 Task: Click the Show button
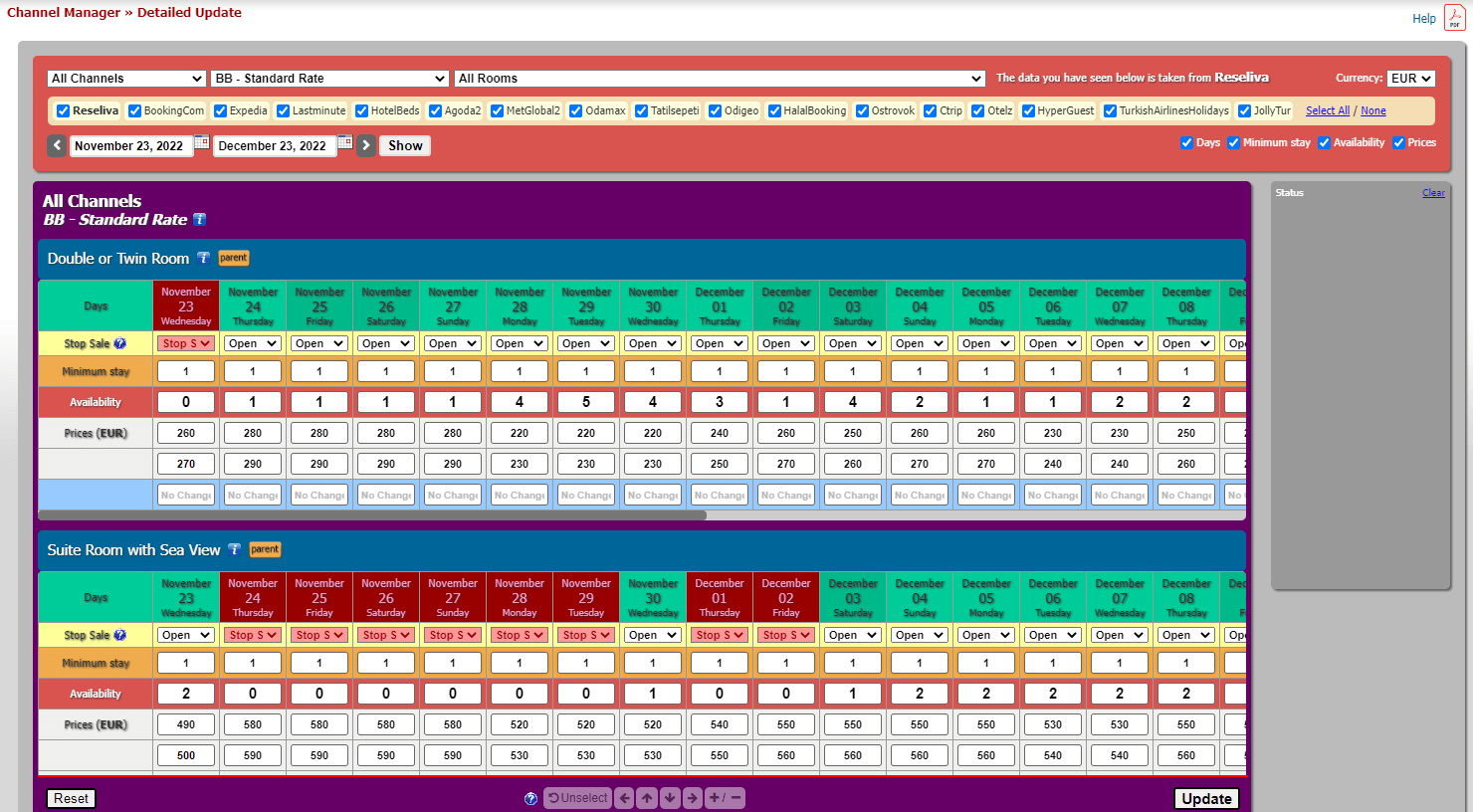[405, 145]
